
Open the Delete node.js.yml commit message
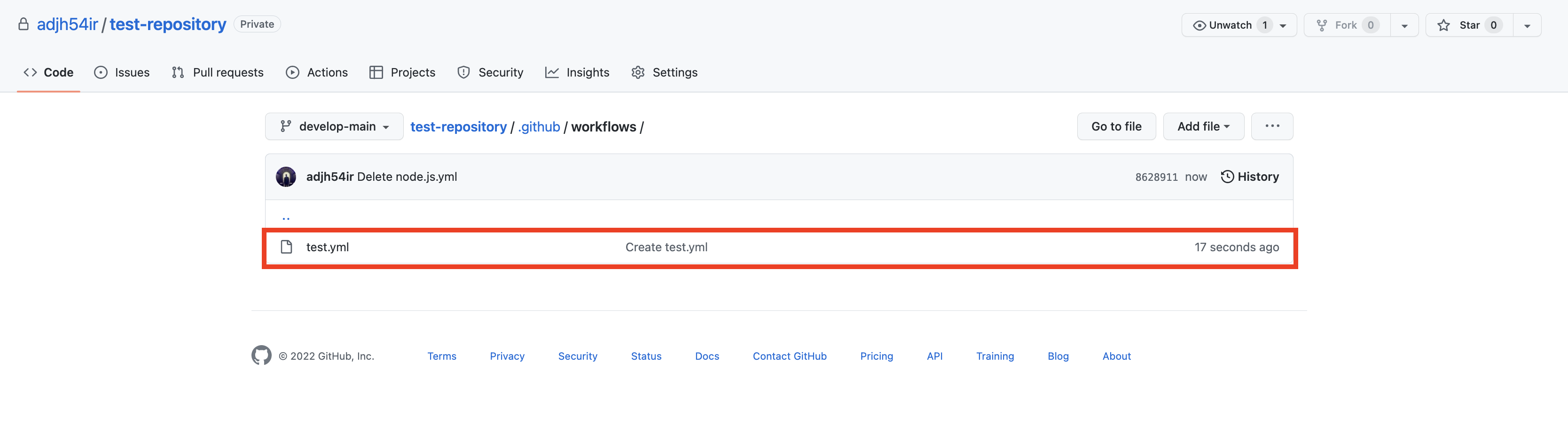(x=407, y=177)
